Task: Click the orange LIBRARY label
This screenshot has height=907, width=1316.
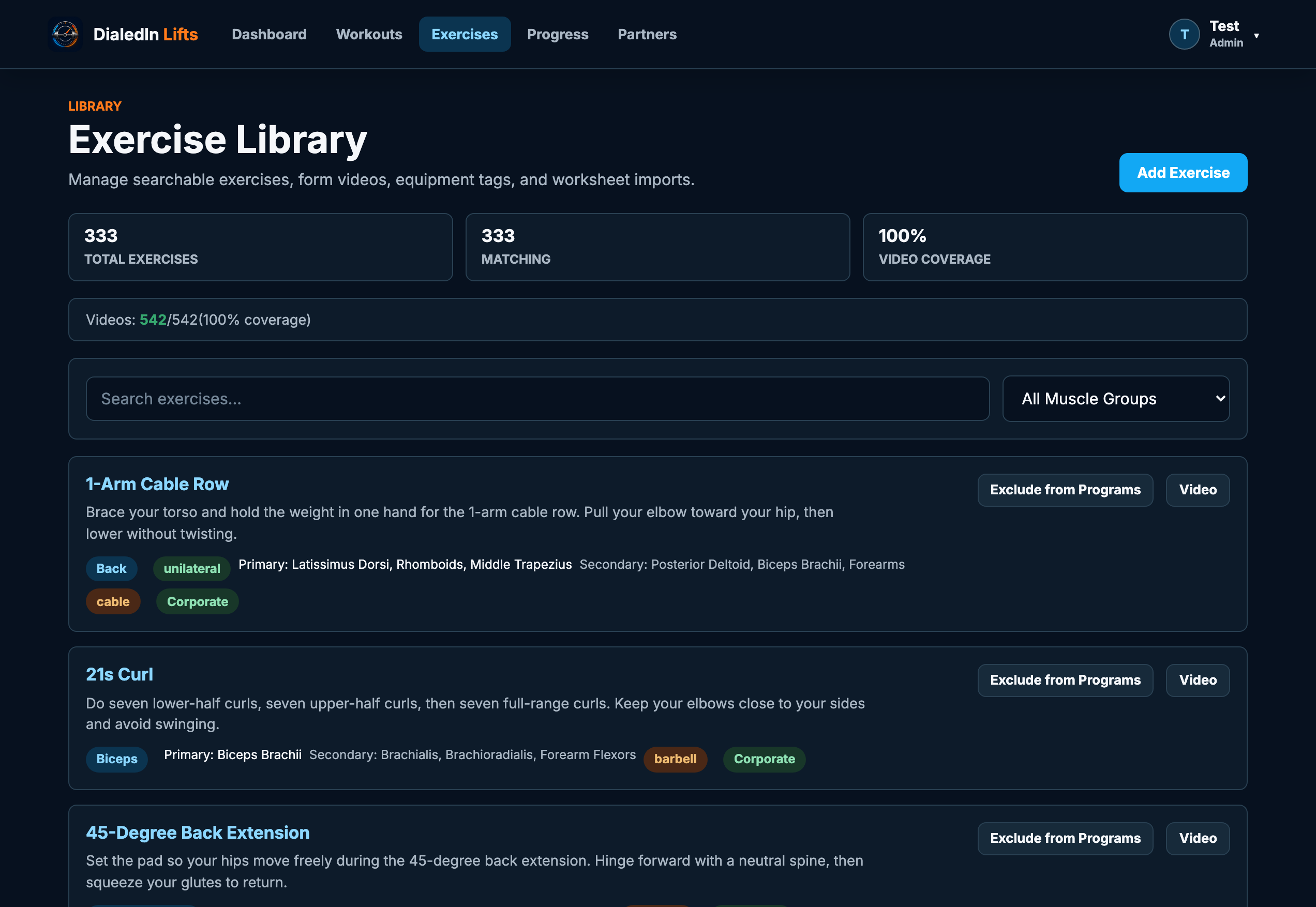Action: coord(95,107)
